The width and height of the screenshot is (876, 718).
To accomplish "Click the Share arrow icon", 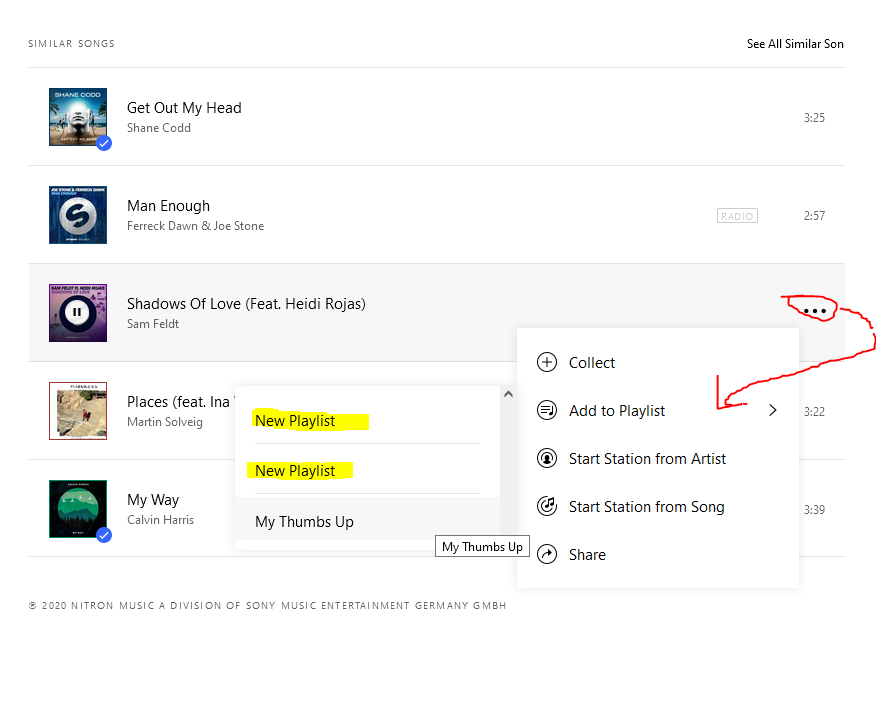I will [547, 555].
